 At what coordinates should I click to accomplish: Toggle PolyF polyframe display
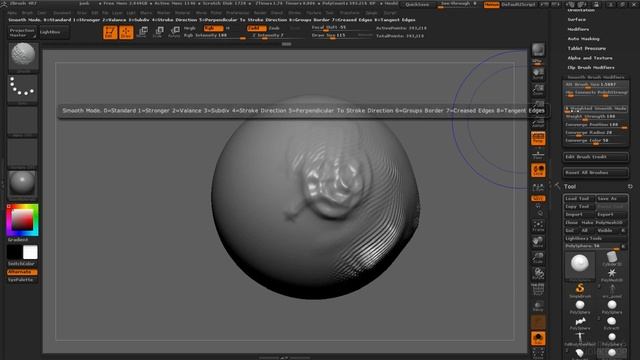(538, 289)
